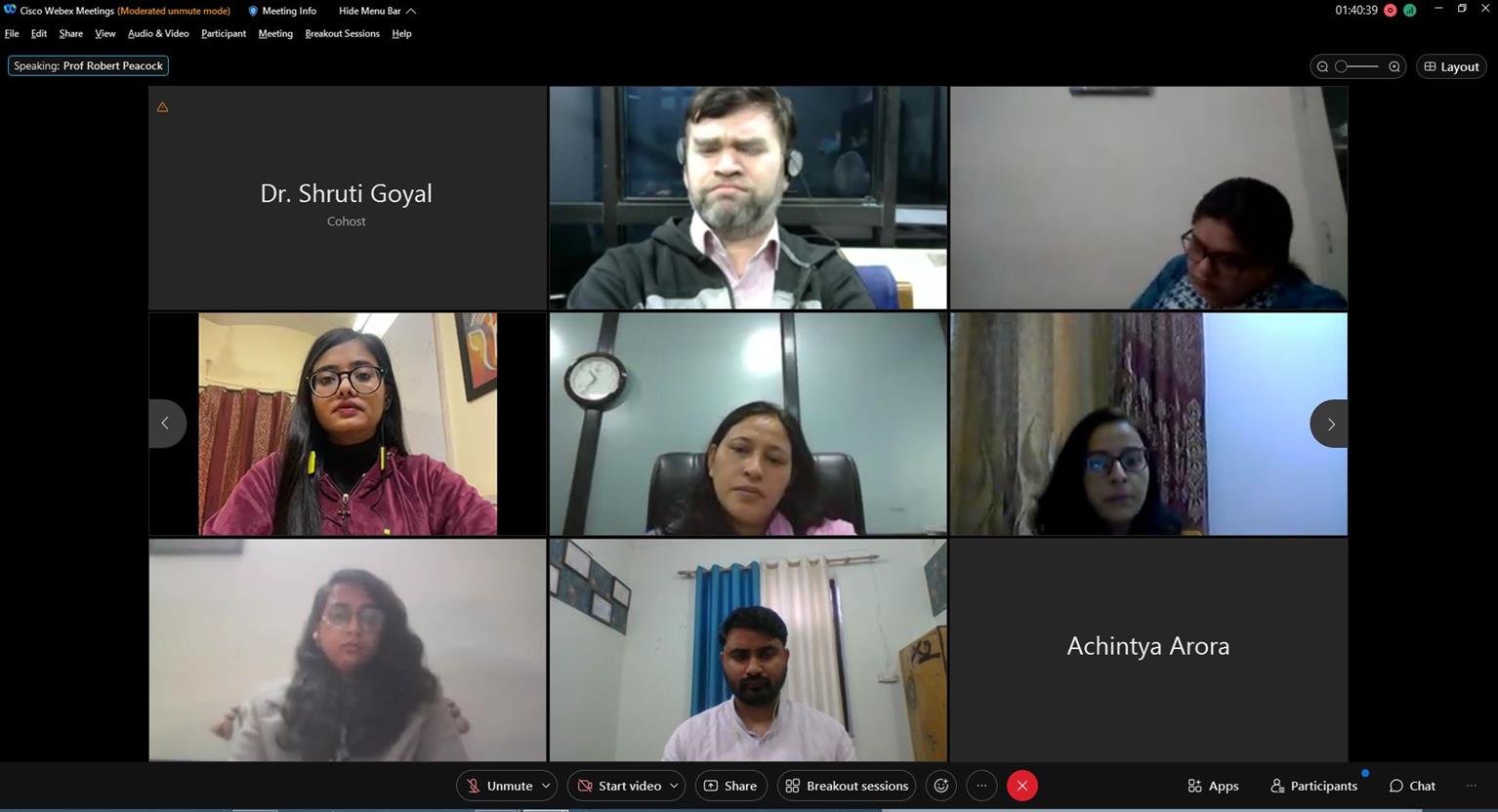Click the warning triangle on Dr. Shruti Goyal tile
This screenshot has width=1498, height=812.
162,107
